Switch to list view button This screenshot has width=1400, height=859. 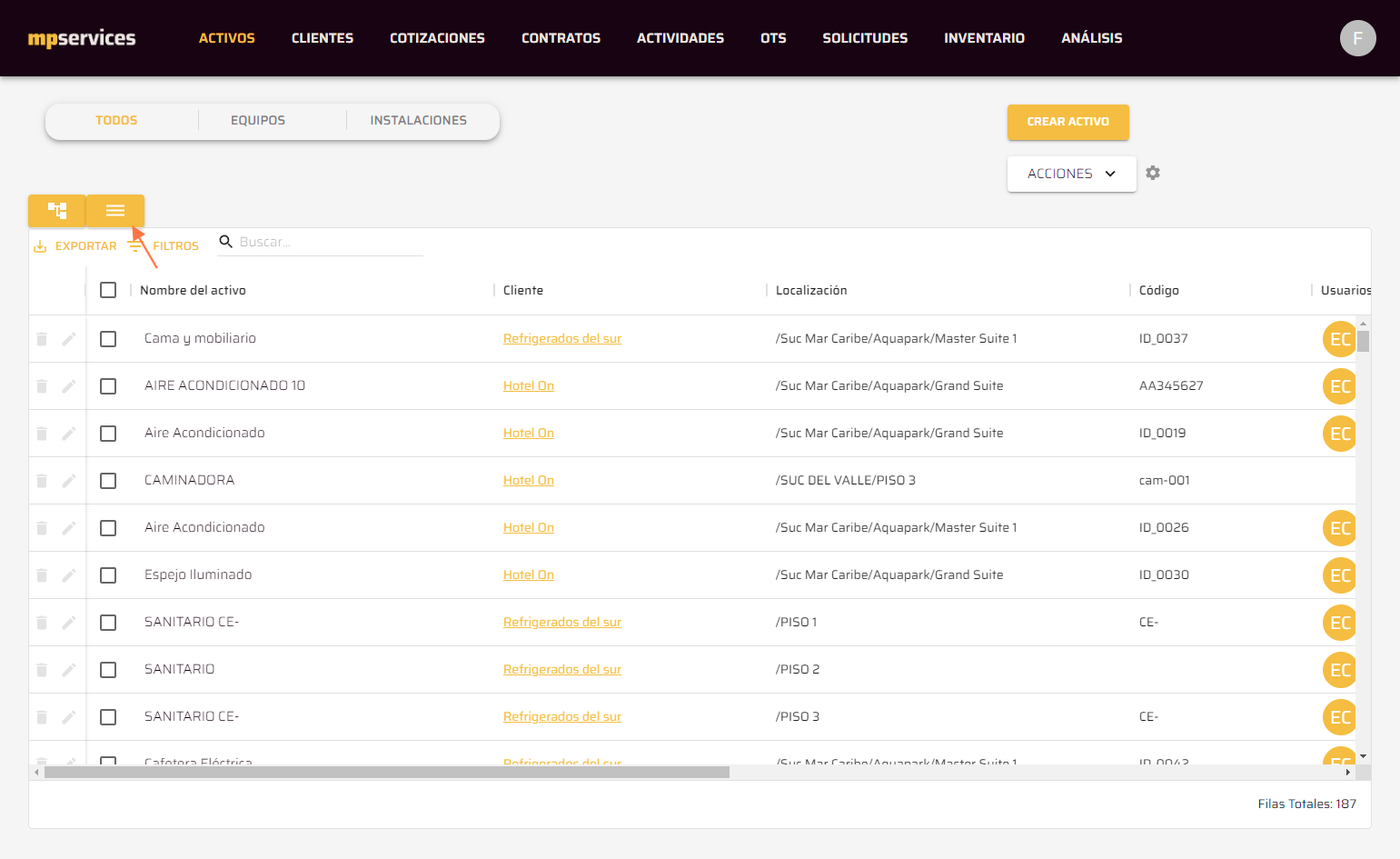(x=115, y=211)
